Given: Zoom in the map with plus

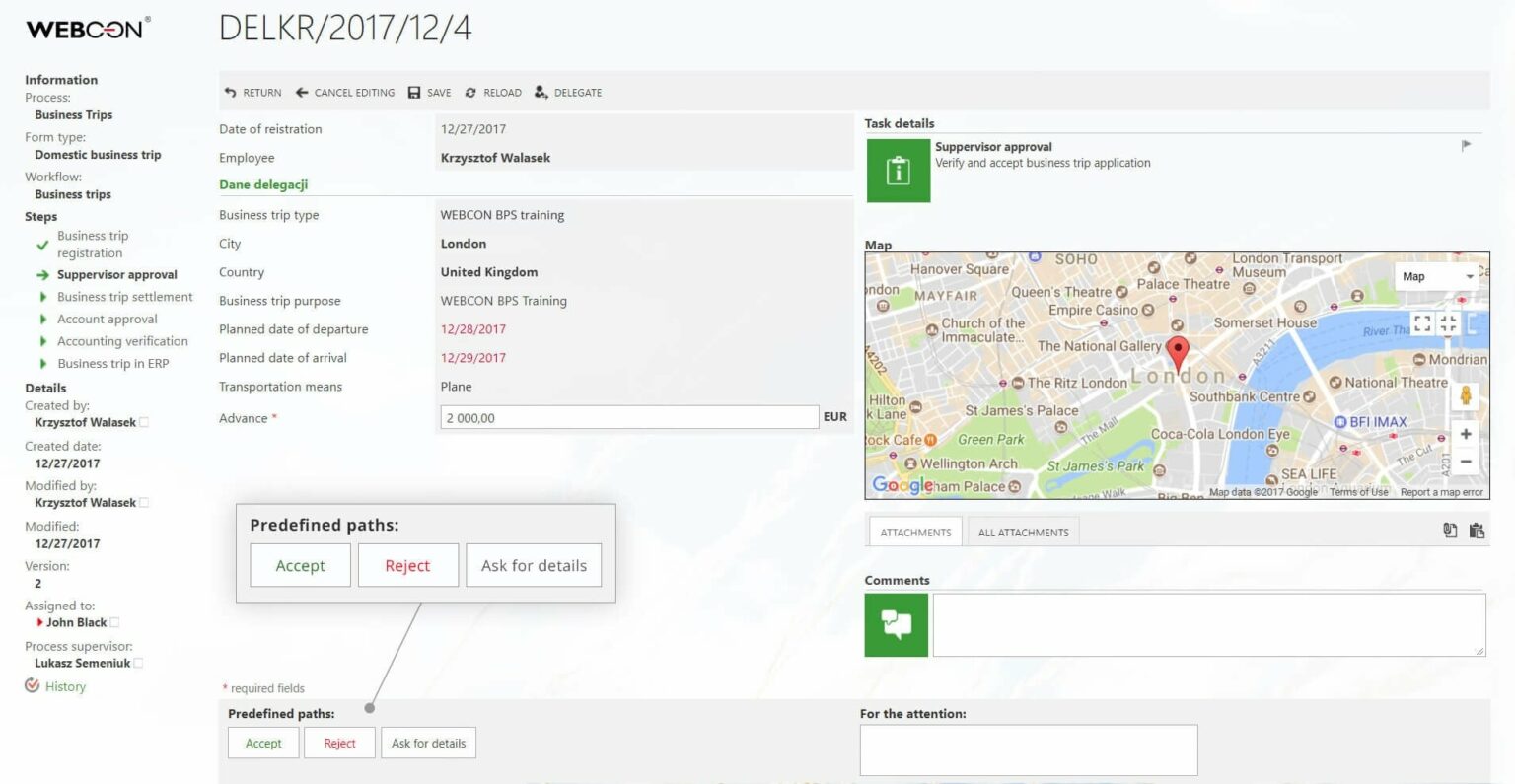Looking at the screenshot, I should point(1466,434).
